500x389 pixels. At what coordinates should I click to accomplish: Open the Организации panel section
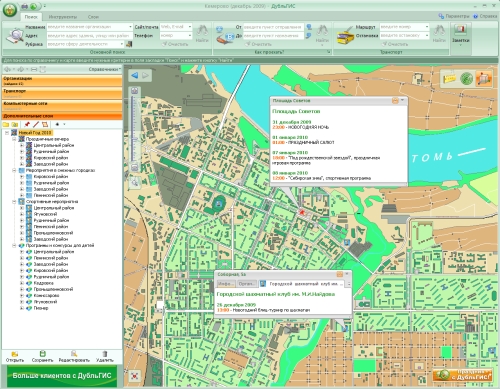62,81
